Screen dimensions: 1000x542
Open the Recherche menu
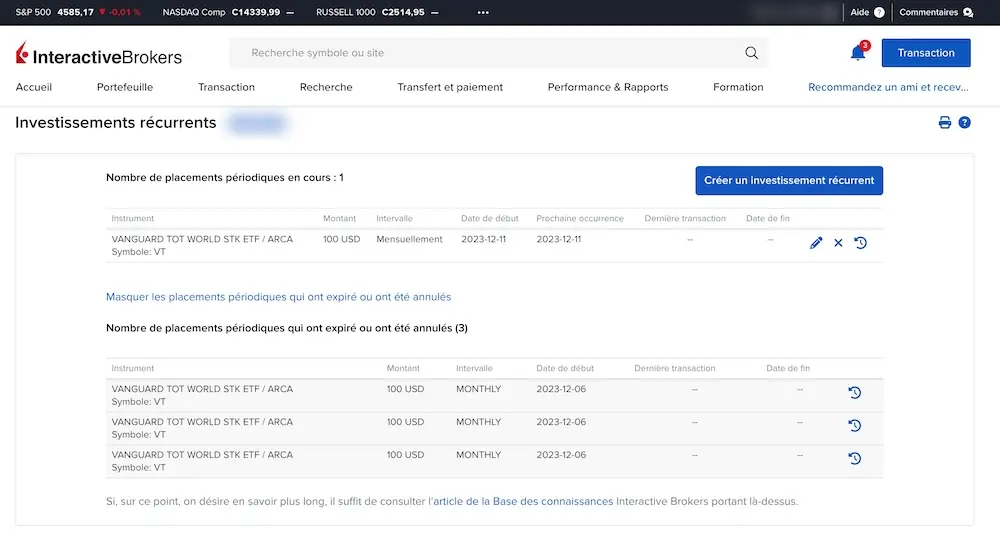tap(326, 87)
